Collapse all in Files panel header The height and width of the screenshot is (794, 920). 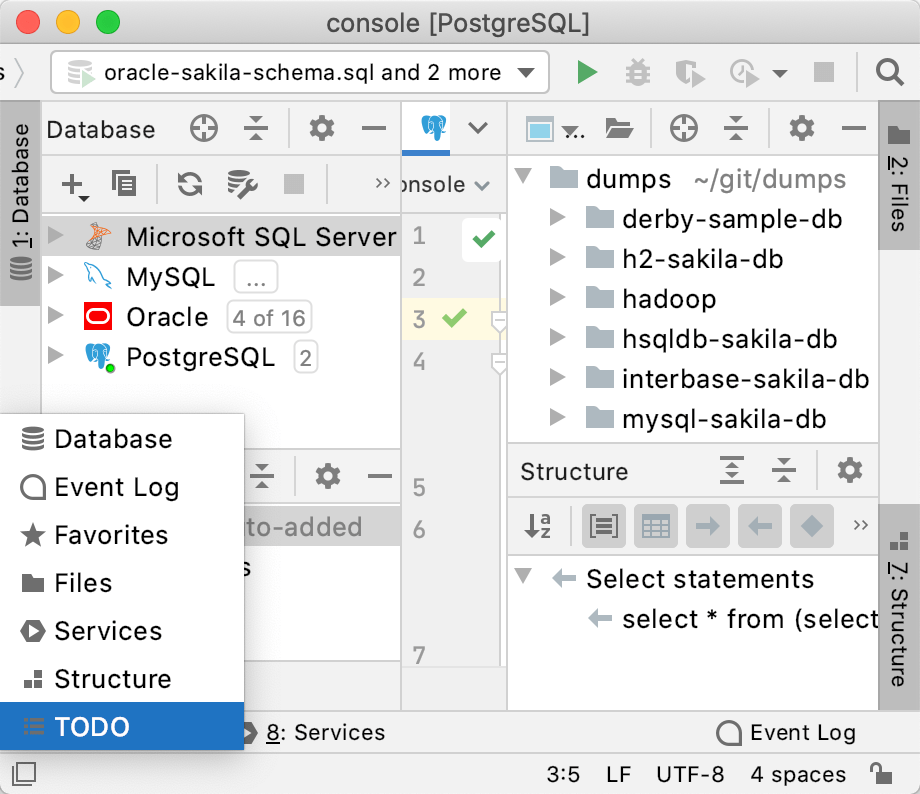tap(736, 128)
